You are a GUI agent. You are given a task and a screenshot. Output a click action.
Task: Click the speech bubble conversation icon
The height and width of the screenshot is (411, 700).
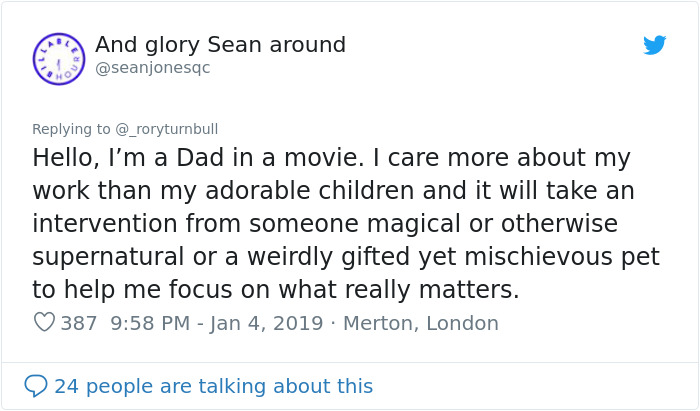(x=36, y=386)
